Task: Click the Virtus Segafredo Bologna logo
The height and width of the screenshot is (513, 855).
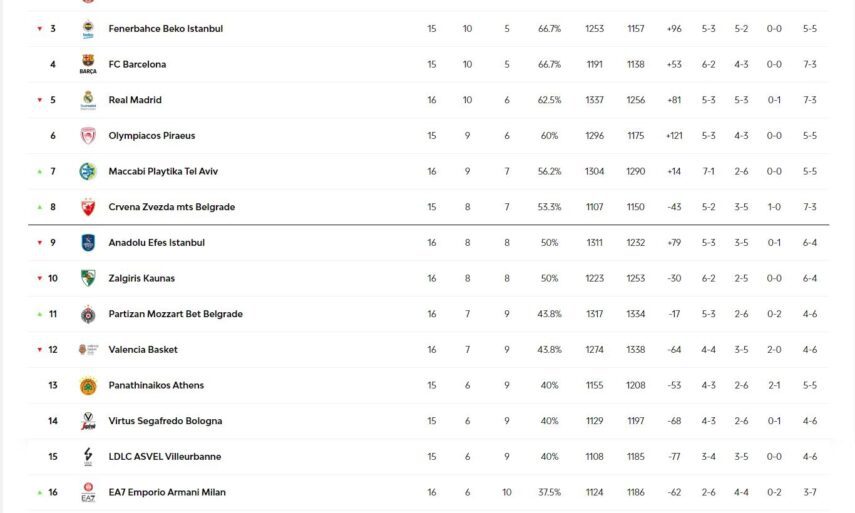Action: tap(88, 421)
